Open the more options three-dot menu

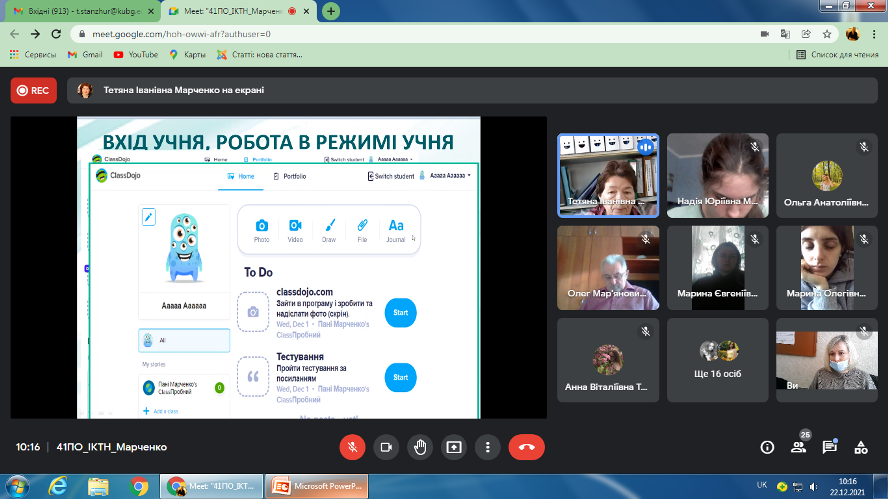click(x=487, y=447)
